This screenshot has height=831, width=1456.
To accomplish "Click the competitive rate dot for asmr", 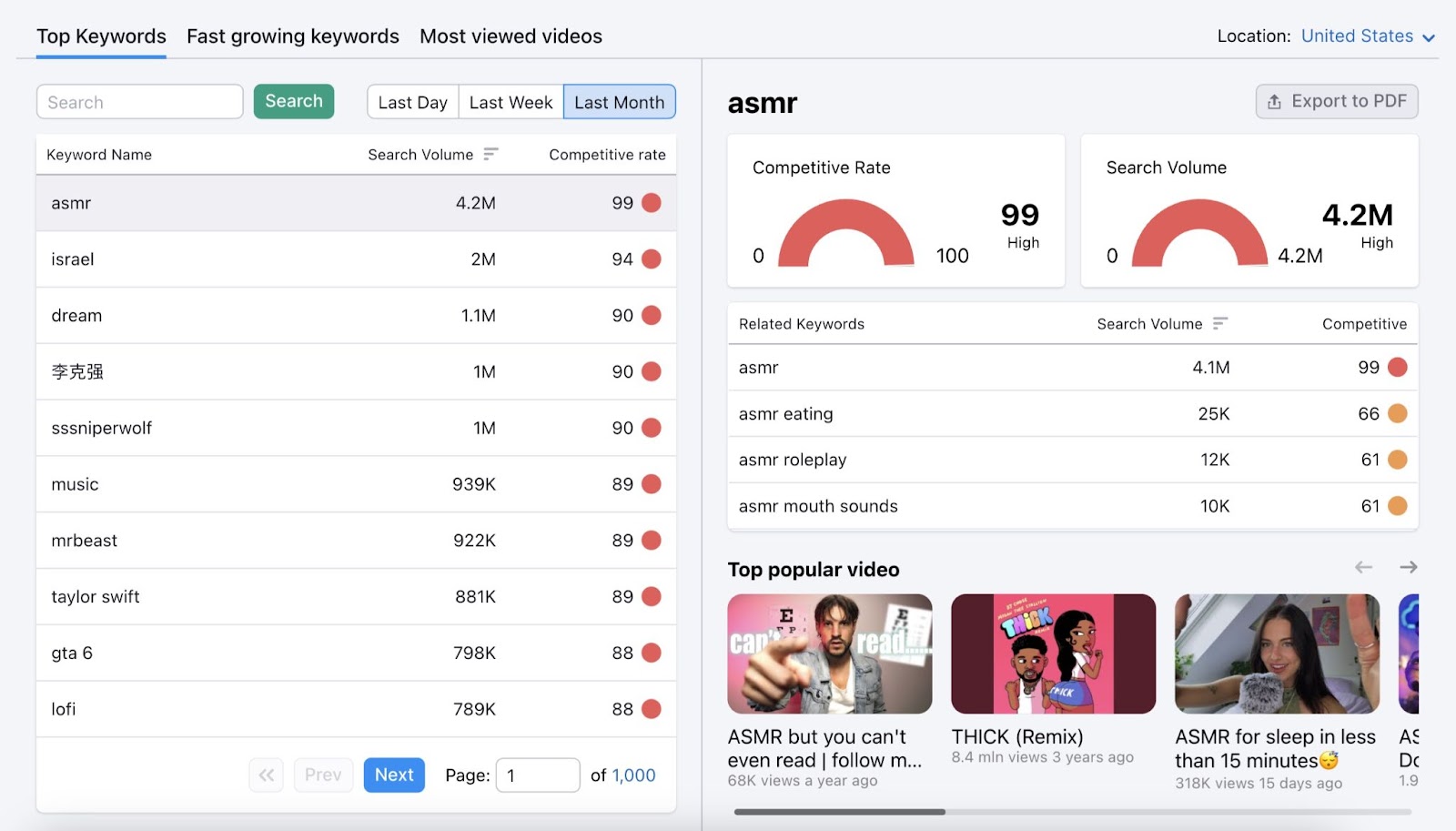I will click(650, 203).
